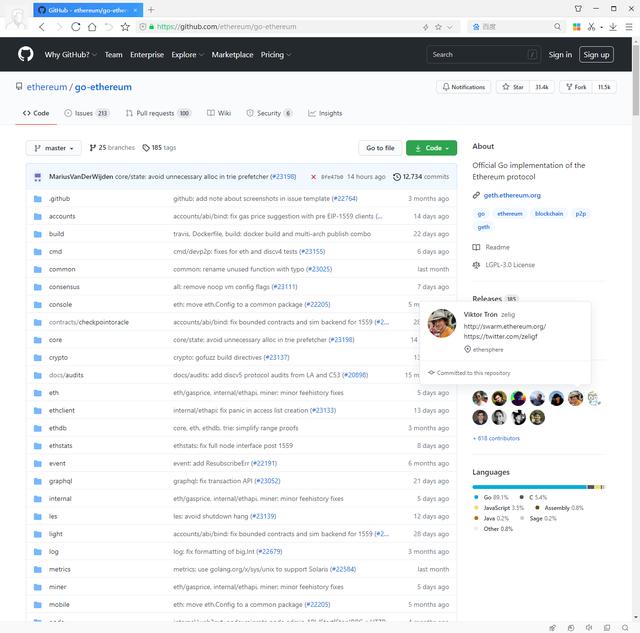
Task: Click the browser undo-close arrow icon
Action: [x=109, y=27]
